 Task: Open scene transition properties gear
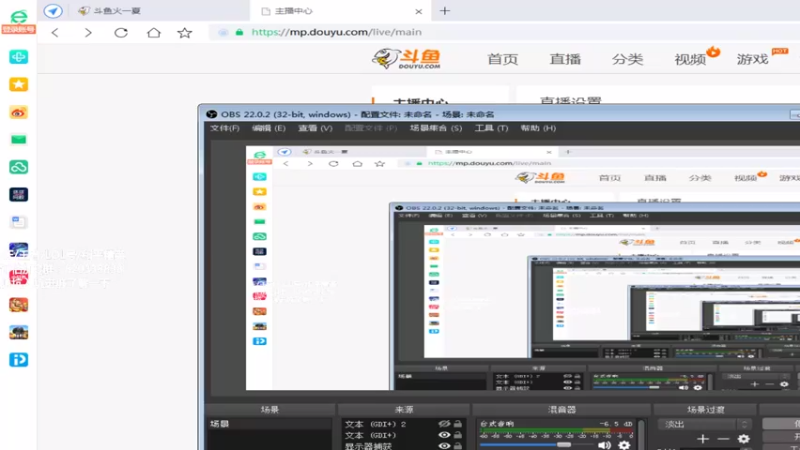coord(743,439)
